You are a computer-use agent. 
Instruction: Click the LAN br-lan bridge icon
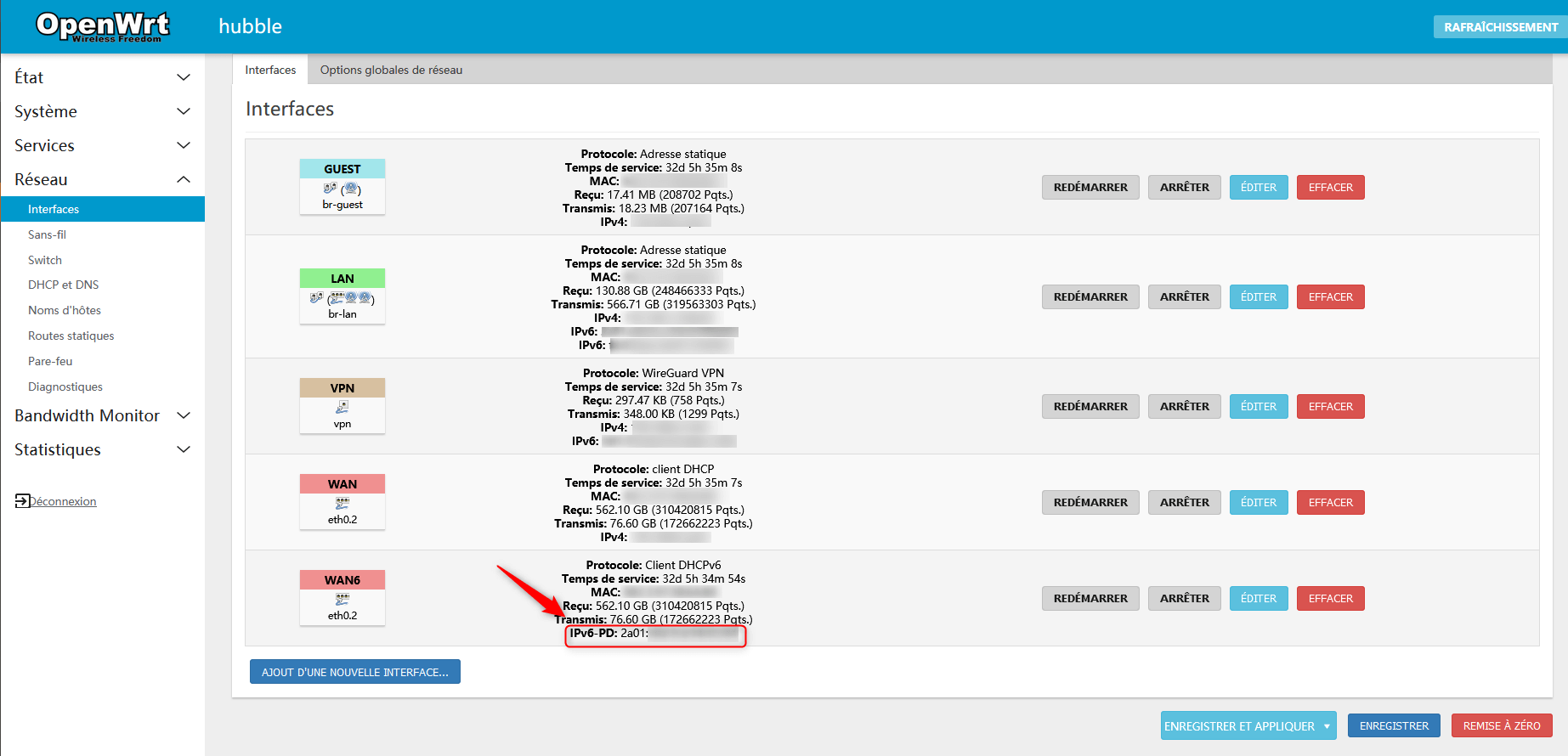(x=342, y=298)
